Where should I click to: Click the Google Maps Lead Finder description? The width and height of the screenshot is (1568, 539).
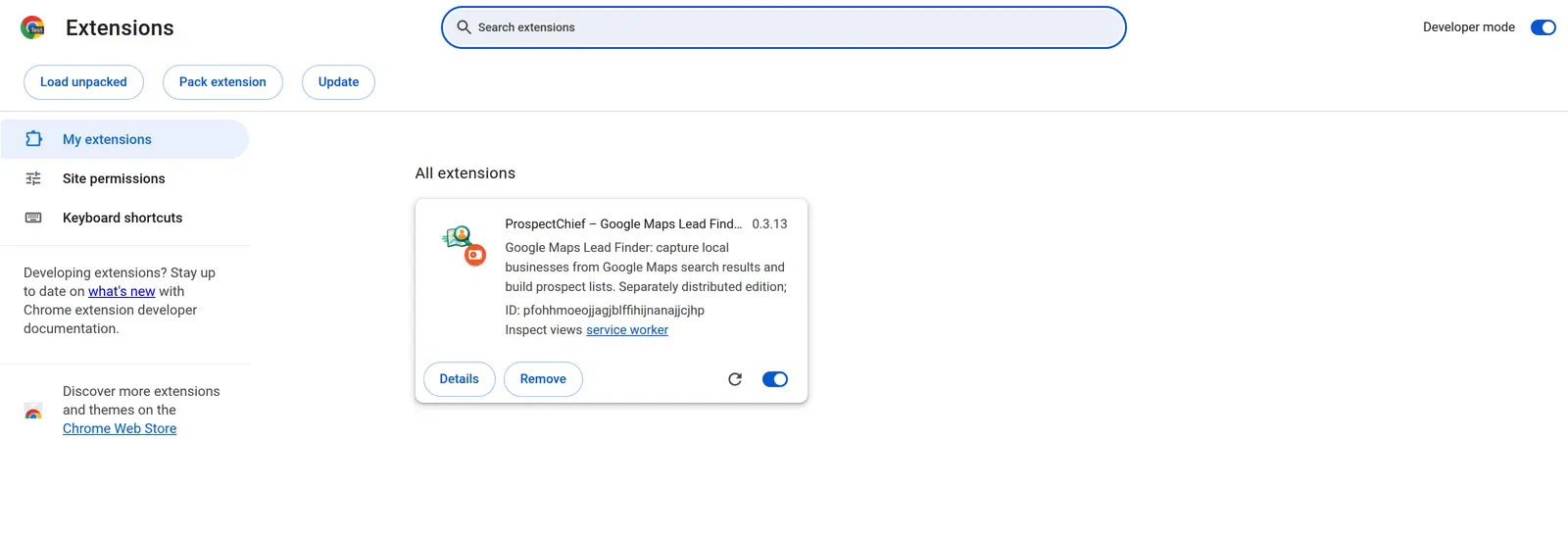[x=646, y=268]
